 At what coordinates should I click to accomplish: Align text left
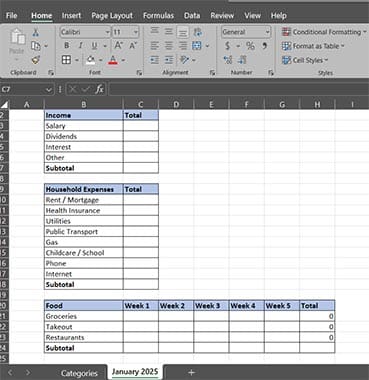[155, 46]
